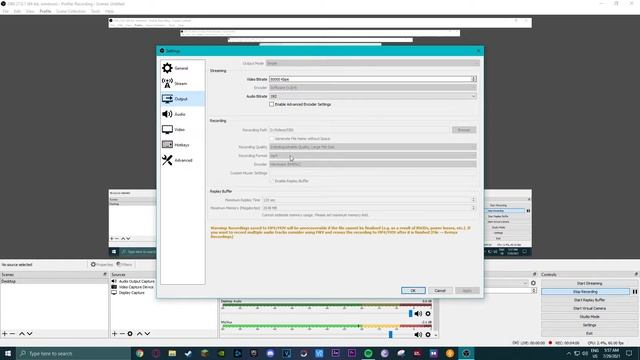Viewport: 640px width, 360px height.
Task: Open the Video settings section
Action: pos(182,129)
